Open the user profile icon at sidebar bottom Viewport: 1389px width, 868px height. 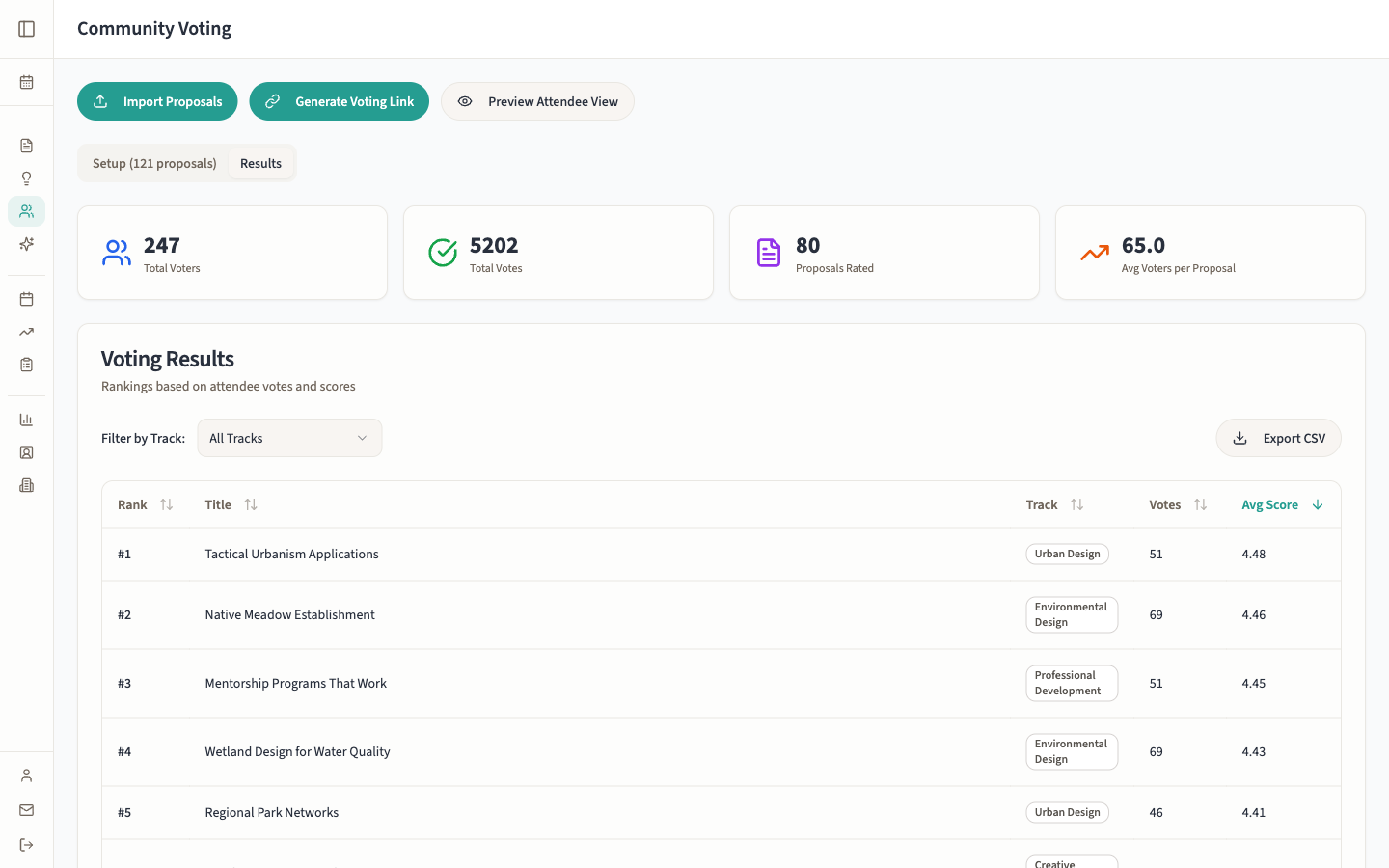[x=27, y=775]
